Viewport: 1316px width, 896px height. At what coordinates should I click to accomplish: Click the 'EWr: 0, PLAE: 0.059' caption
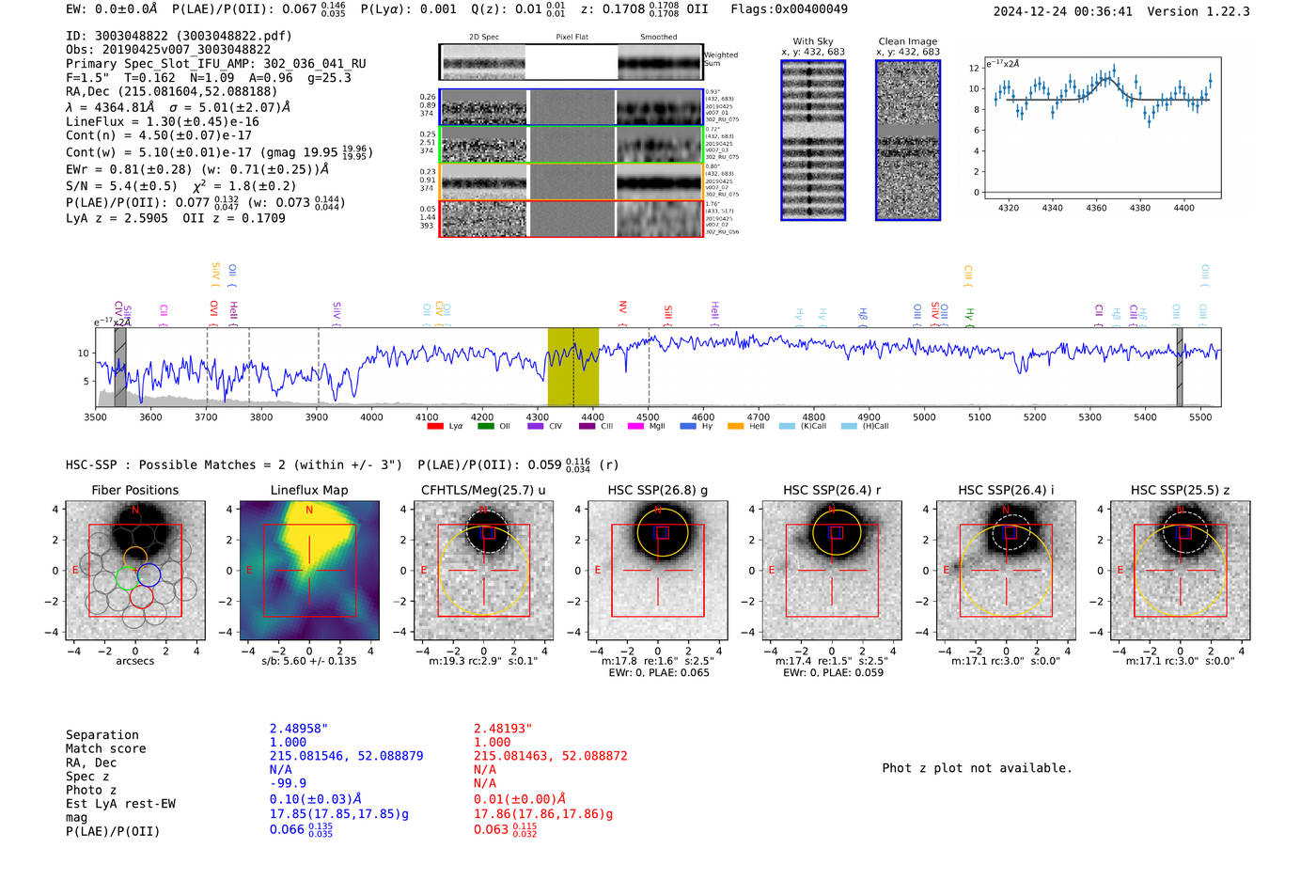coord(833,673)
